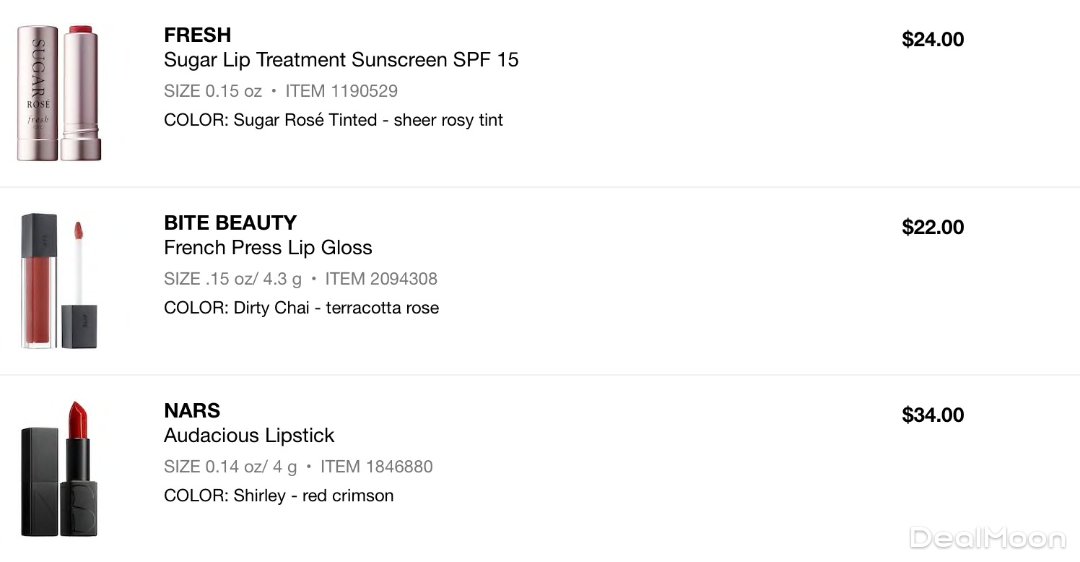Click the SIZE 0.14 oz/ 4 g text

point(230,467)
